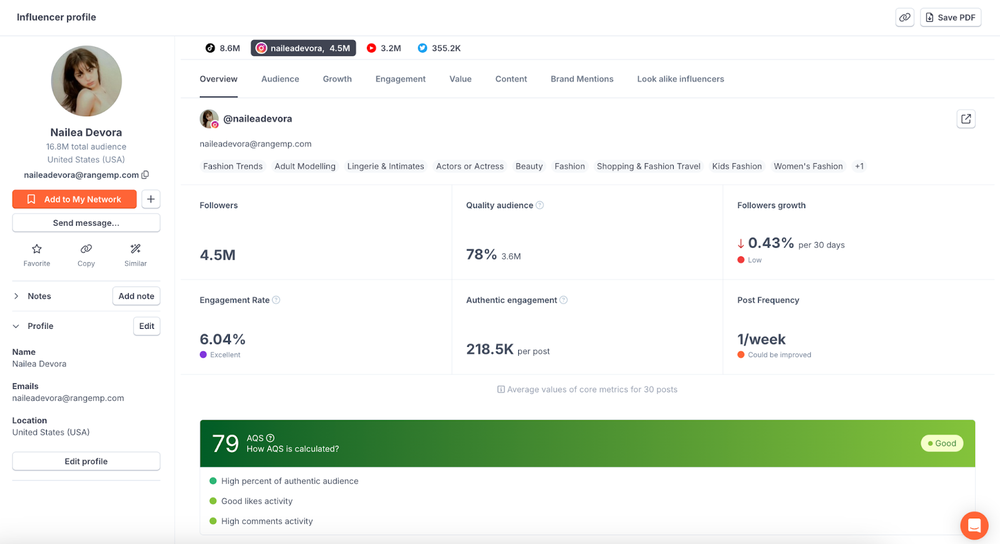This screenshot has height=544, width=1000.
Task: Open the orange chat support bubble
Action: coord(974,526)
